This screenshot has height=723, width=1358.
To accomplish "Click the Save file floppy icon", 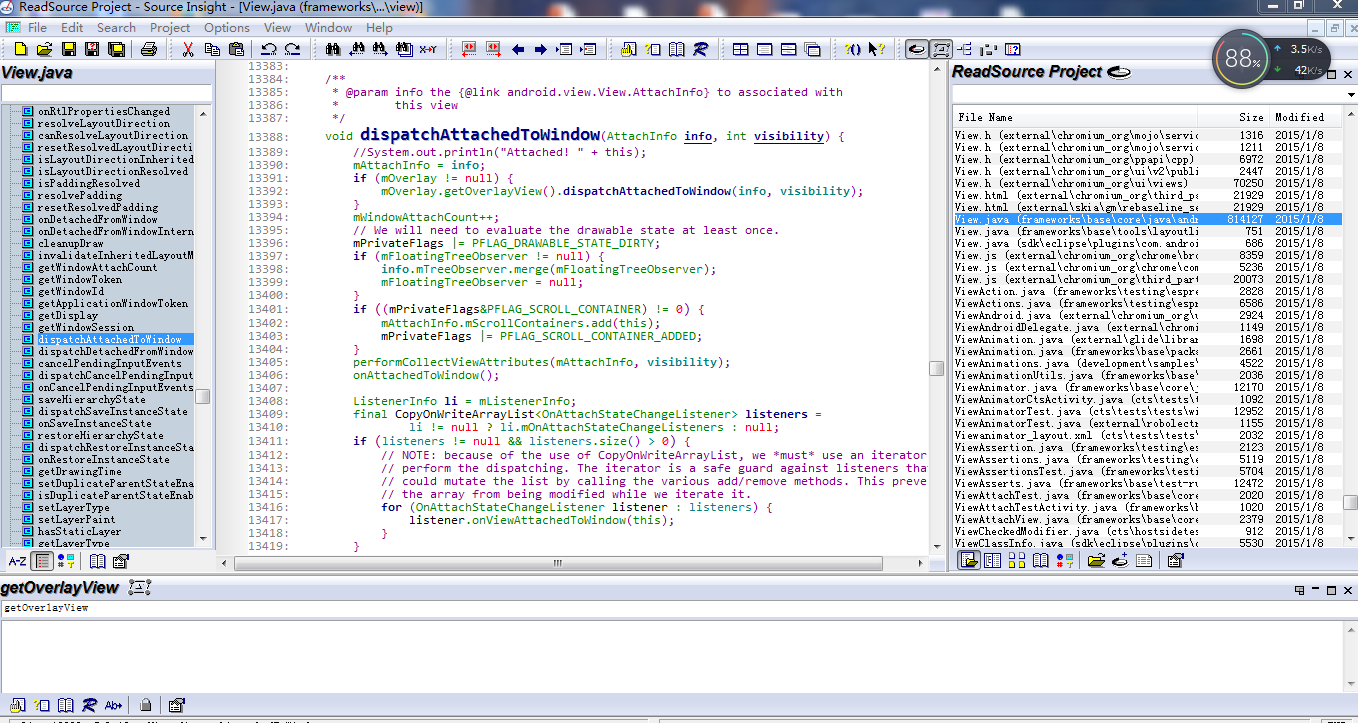I will (68, 49).
